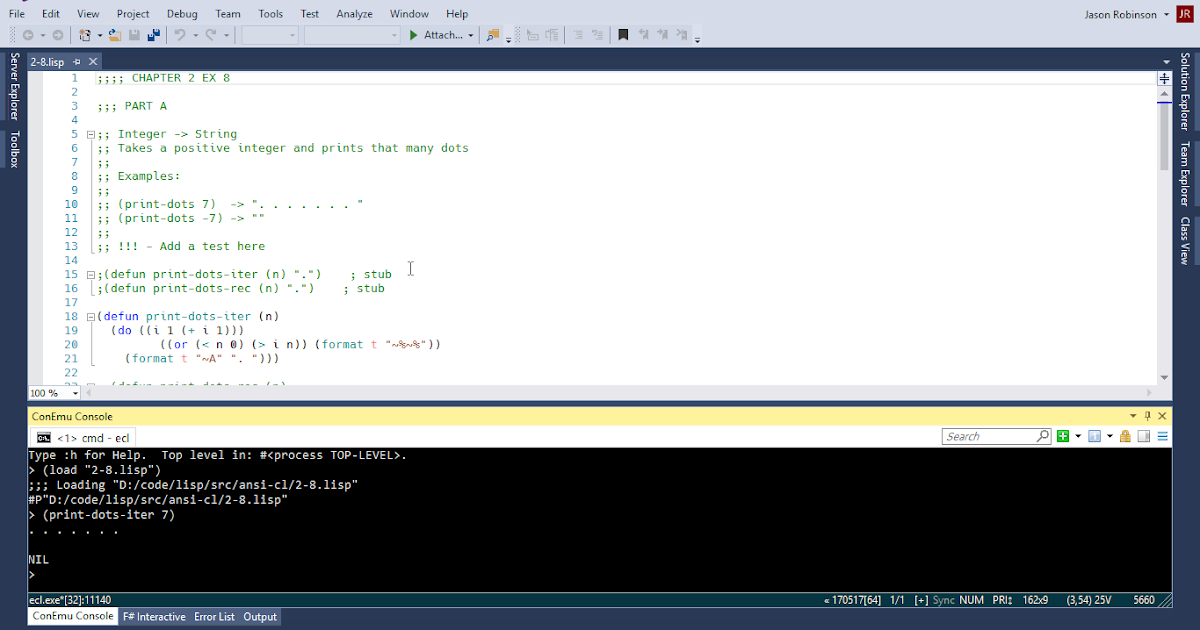Open the Toolbox side panel
The width and height of the screenshot is (1200, 630).
coord(14,149)
